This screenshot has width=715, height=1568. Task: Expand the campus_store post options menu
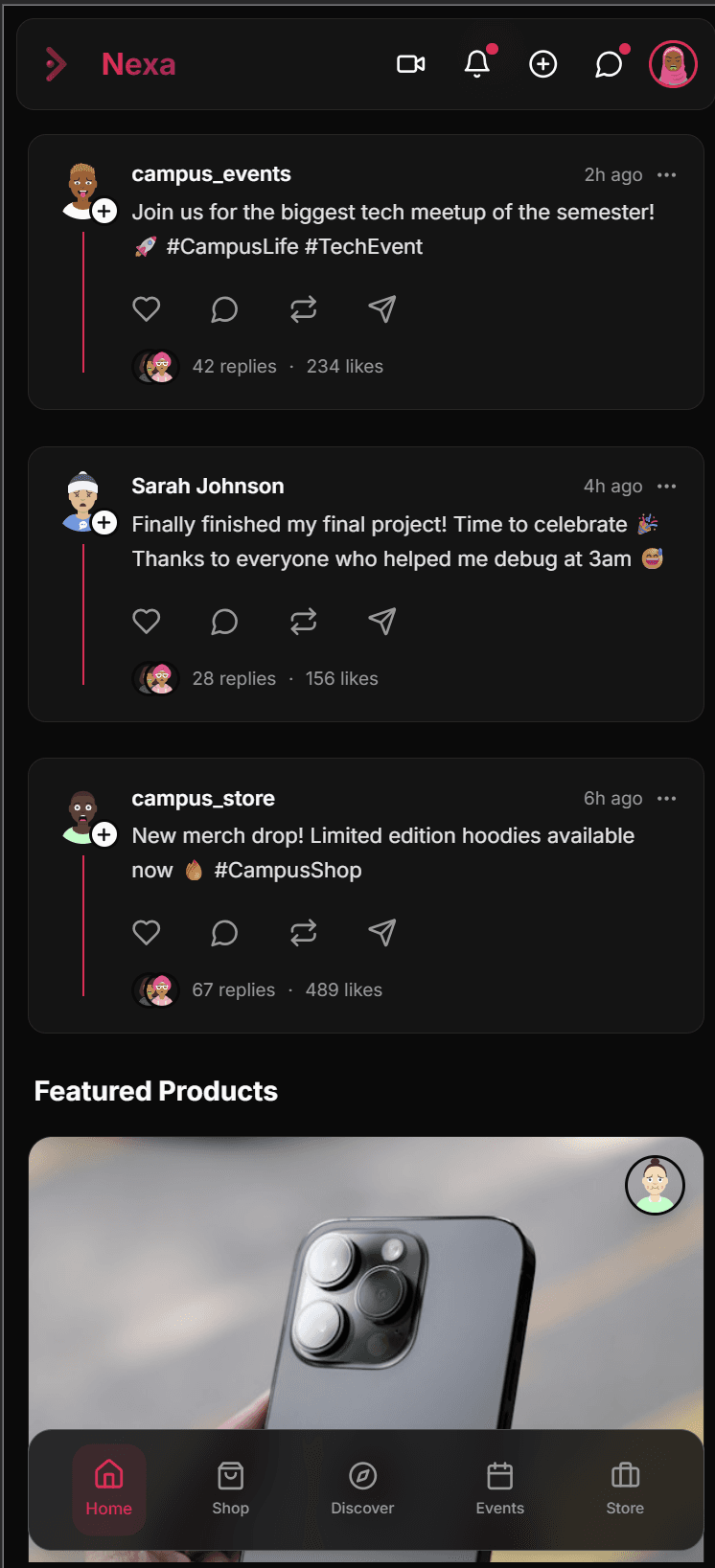click(667, 799)
